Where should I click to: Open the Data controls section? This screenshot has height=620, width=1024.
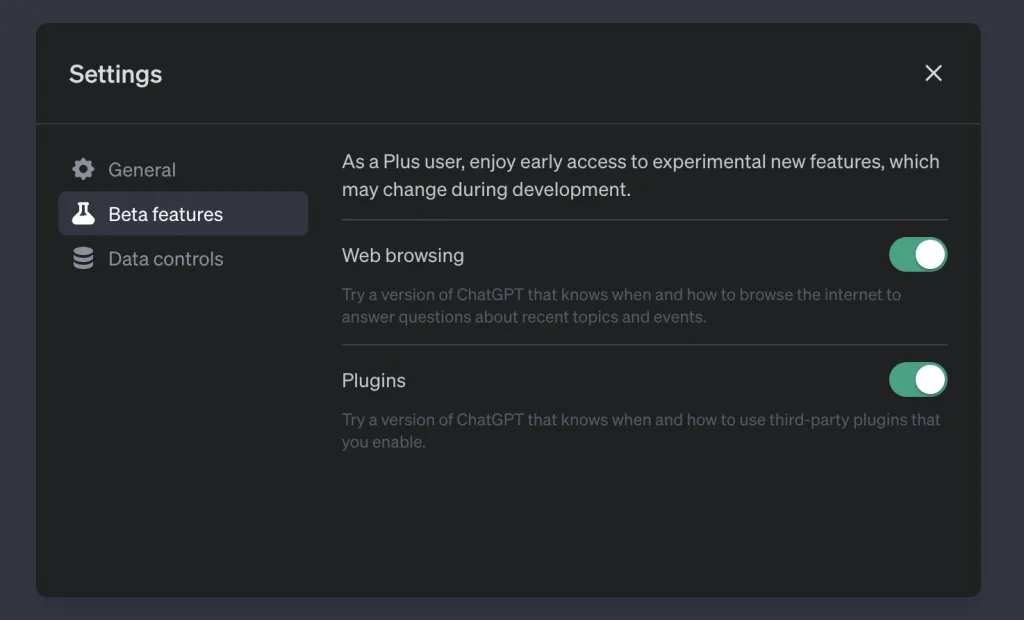pyautogui.click(x=165, y=258)
